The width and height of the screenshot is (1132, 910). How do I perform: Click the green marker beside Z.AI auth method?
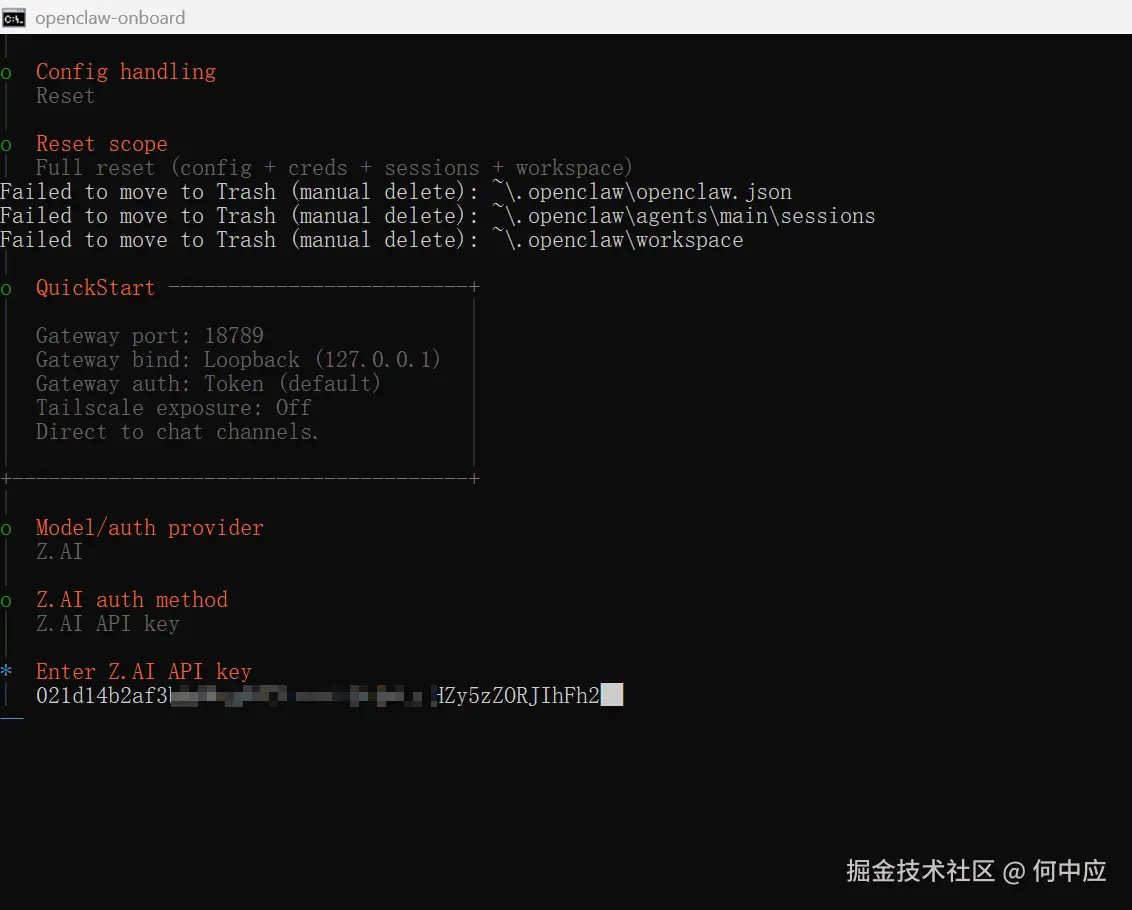[x=6, y=601]
